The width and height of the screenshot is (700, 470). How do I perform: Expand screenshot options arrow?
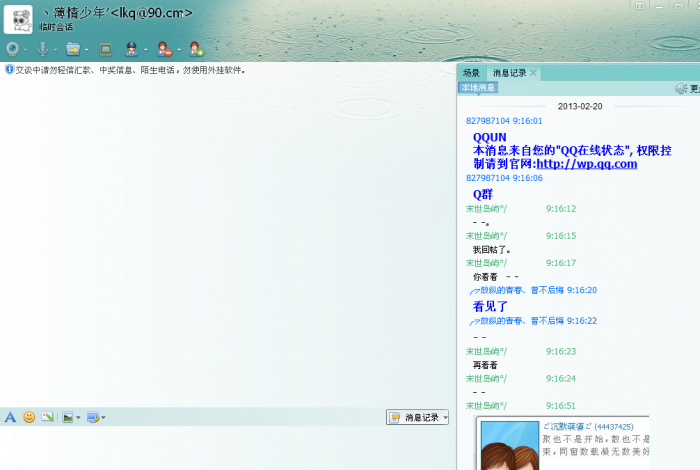coord(104,418)
